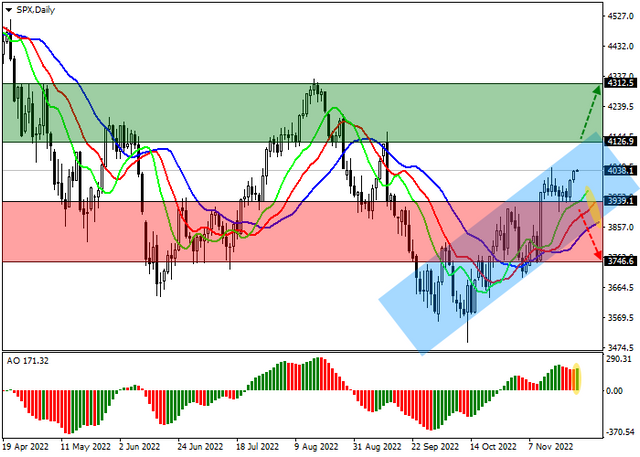Select the 3746.6 price level label
Image resolution: width=640 pixels, height=457 pixels.
tap(621, 261)
